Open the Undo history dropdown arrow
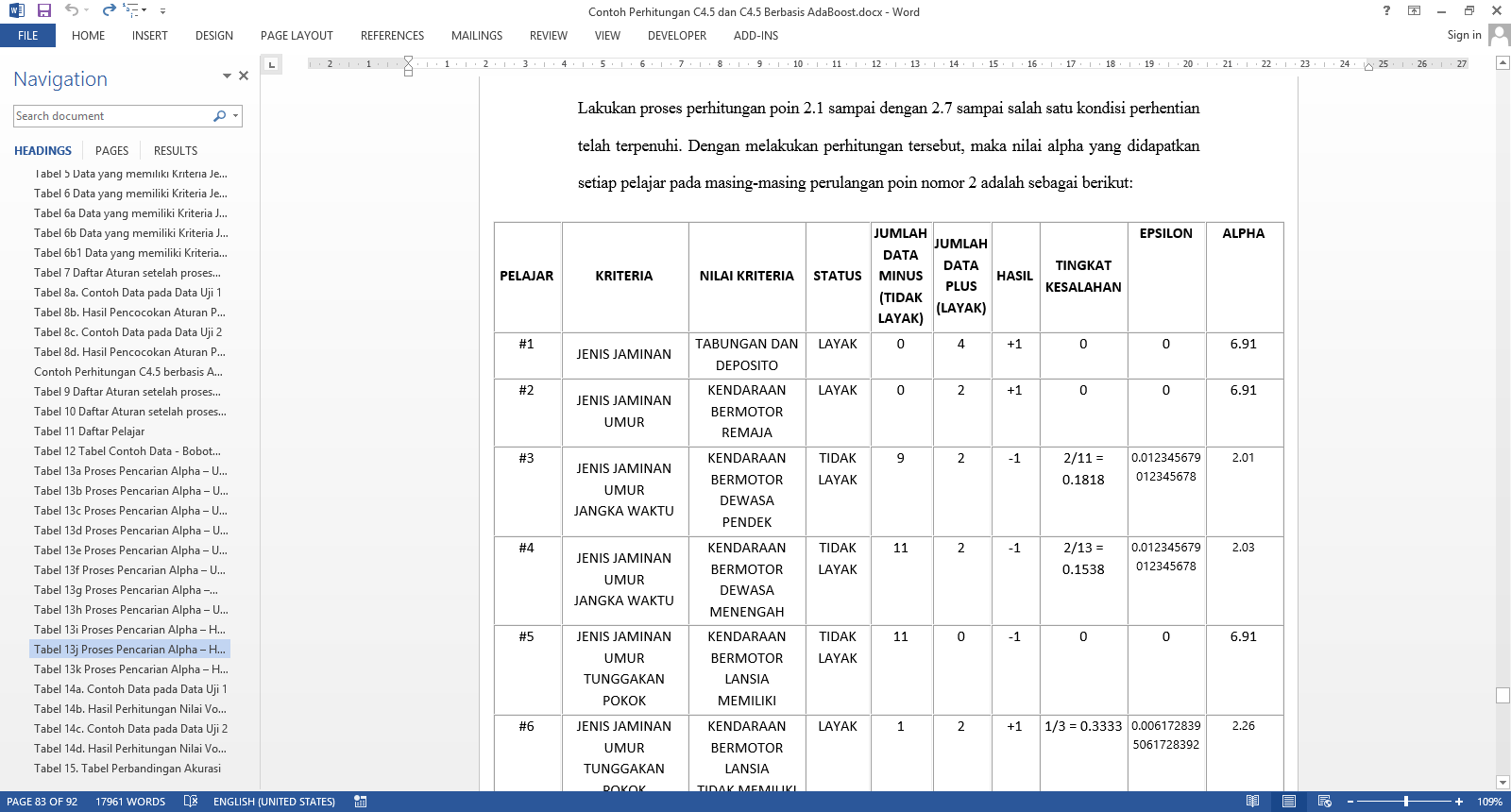The width and height of the screenshot is (1511, 812). coord(88,10)
